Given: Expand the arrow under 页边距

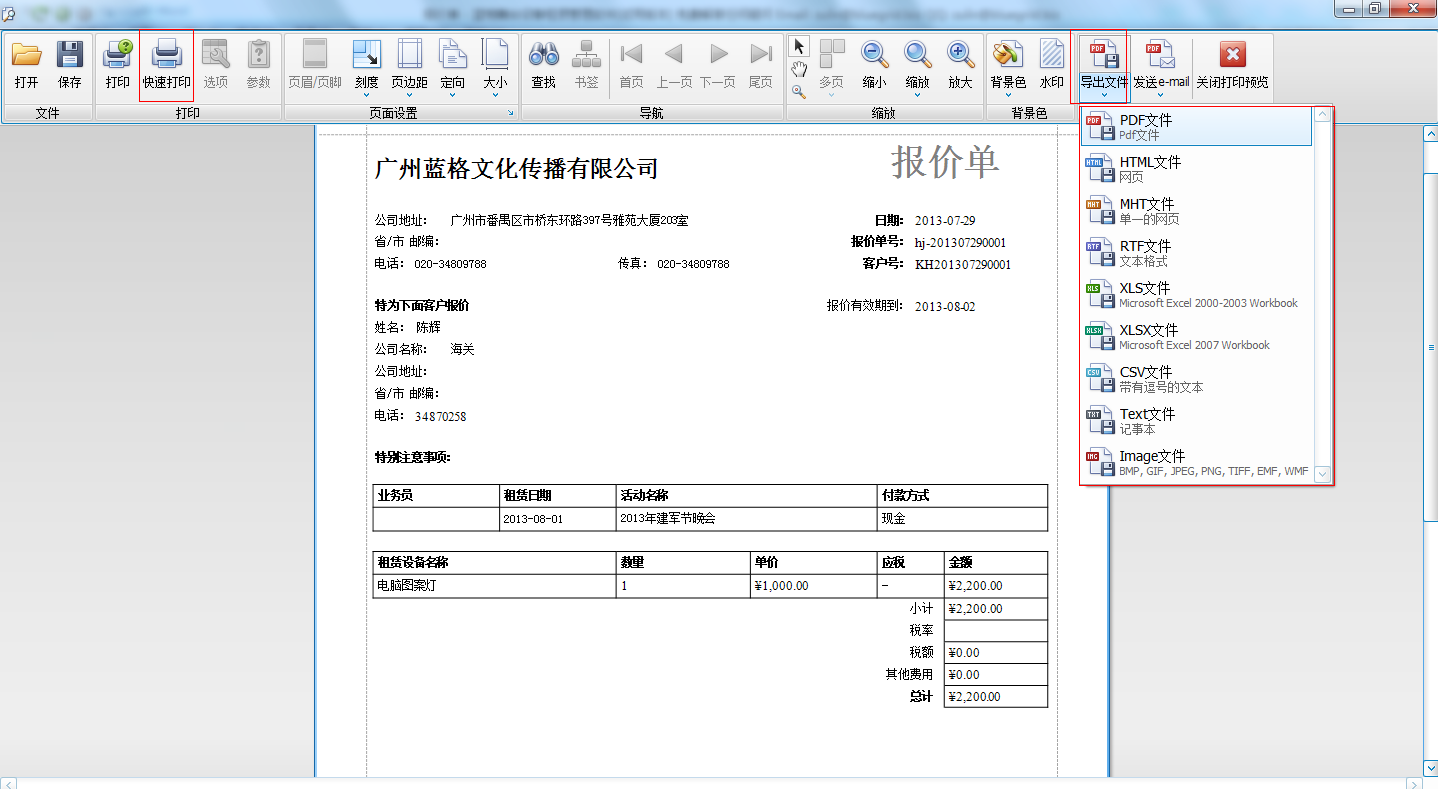Looking at the screenshot, I should pos(410,96).
